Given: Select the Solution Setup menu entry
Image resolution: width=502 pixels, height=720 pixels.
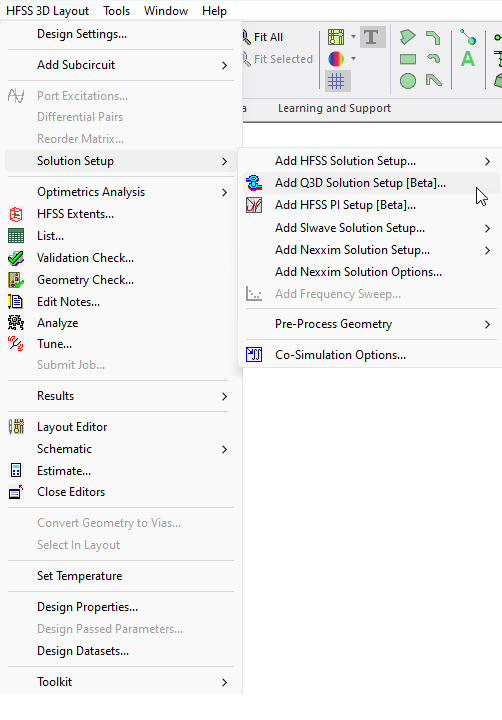Looking at the screenshot, I should (121, 161).
